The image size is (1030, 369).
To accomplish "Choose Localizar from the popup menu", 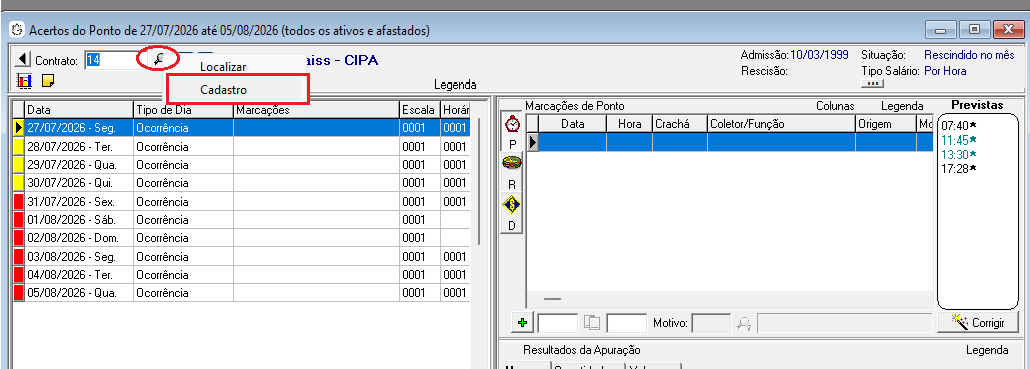I will (223, 66).
